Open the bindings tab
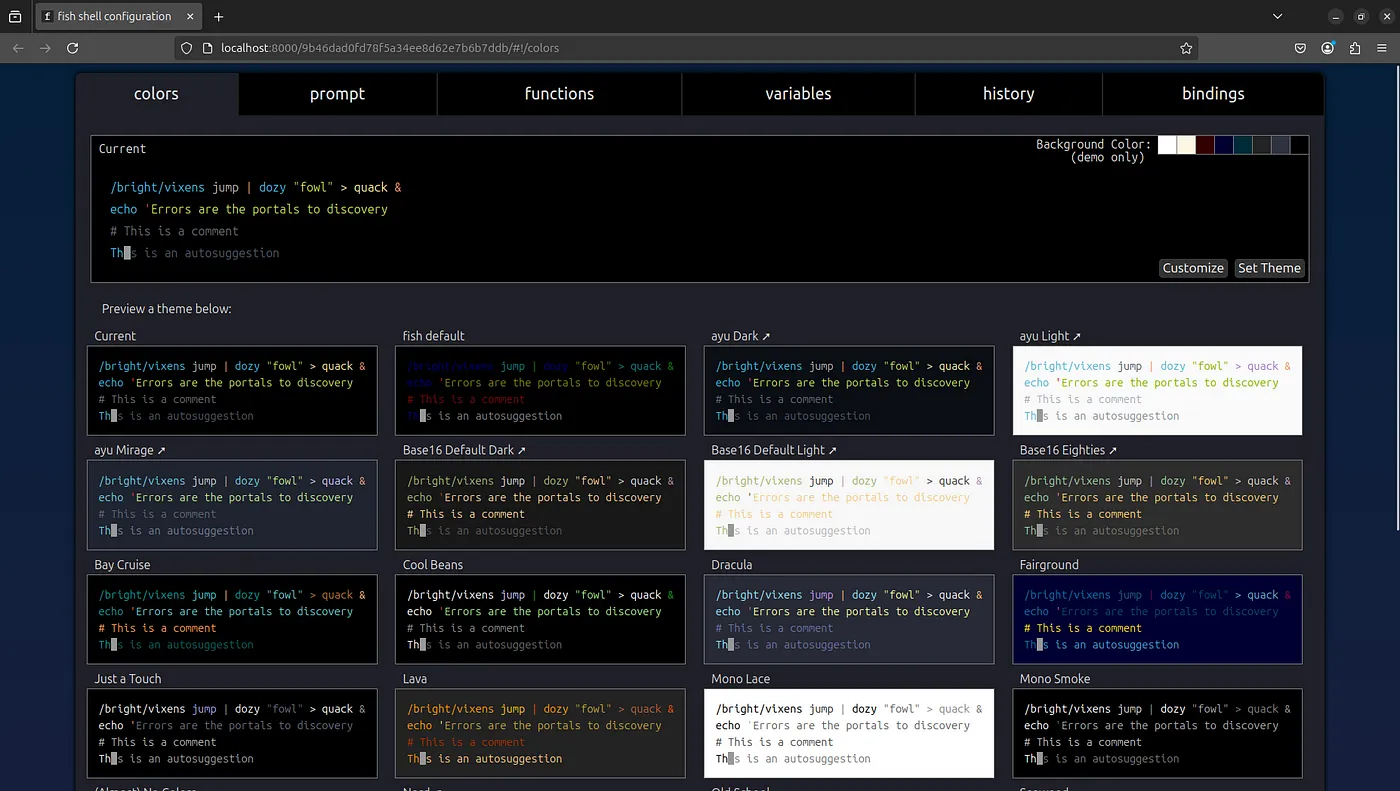 pos(1213,94)
